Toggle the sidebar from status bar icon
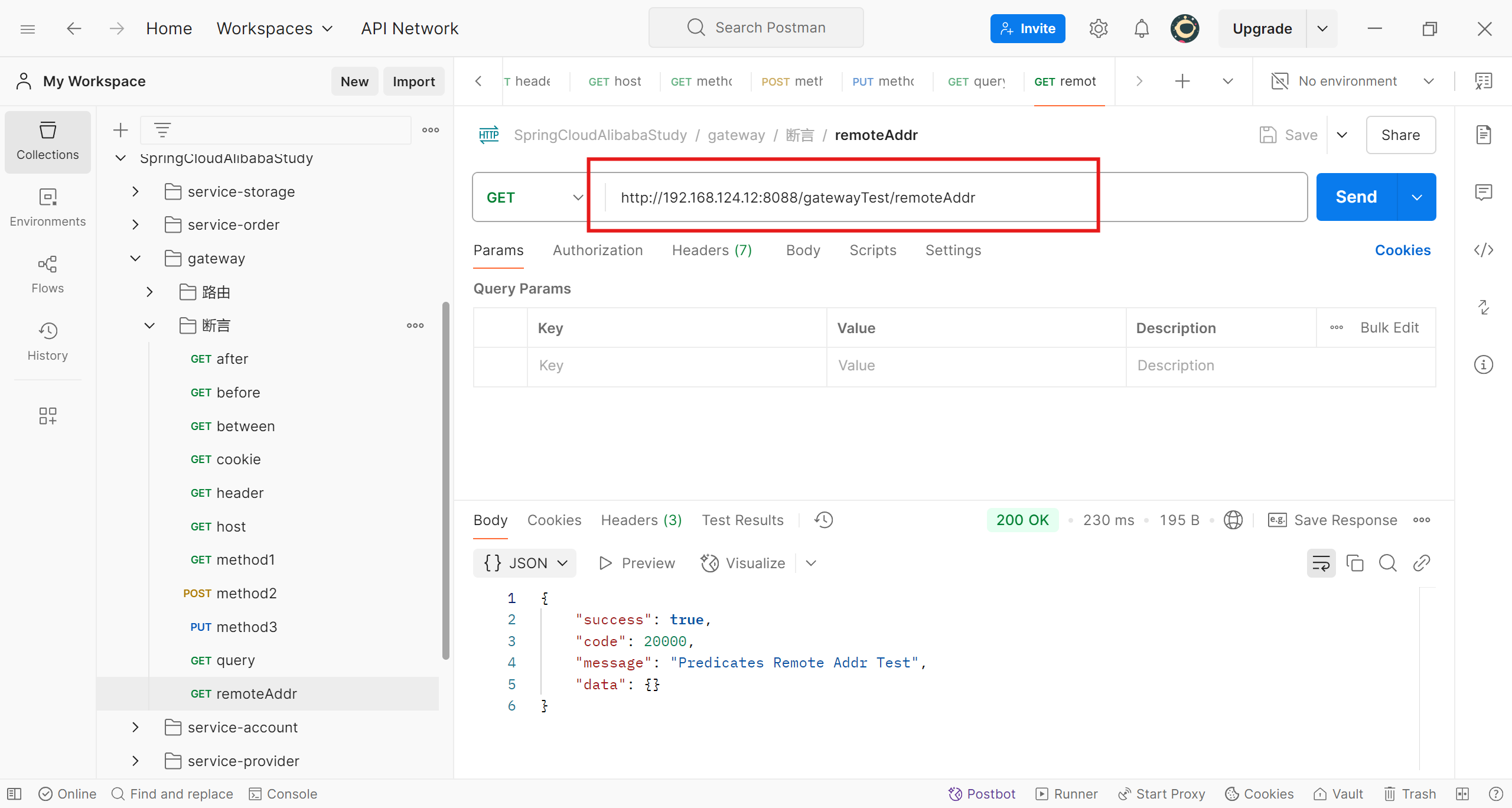The height and width of the screenshot is (808, 1512). point(14,793)
